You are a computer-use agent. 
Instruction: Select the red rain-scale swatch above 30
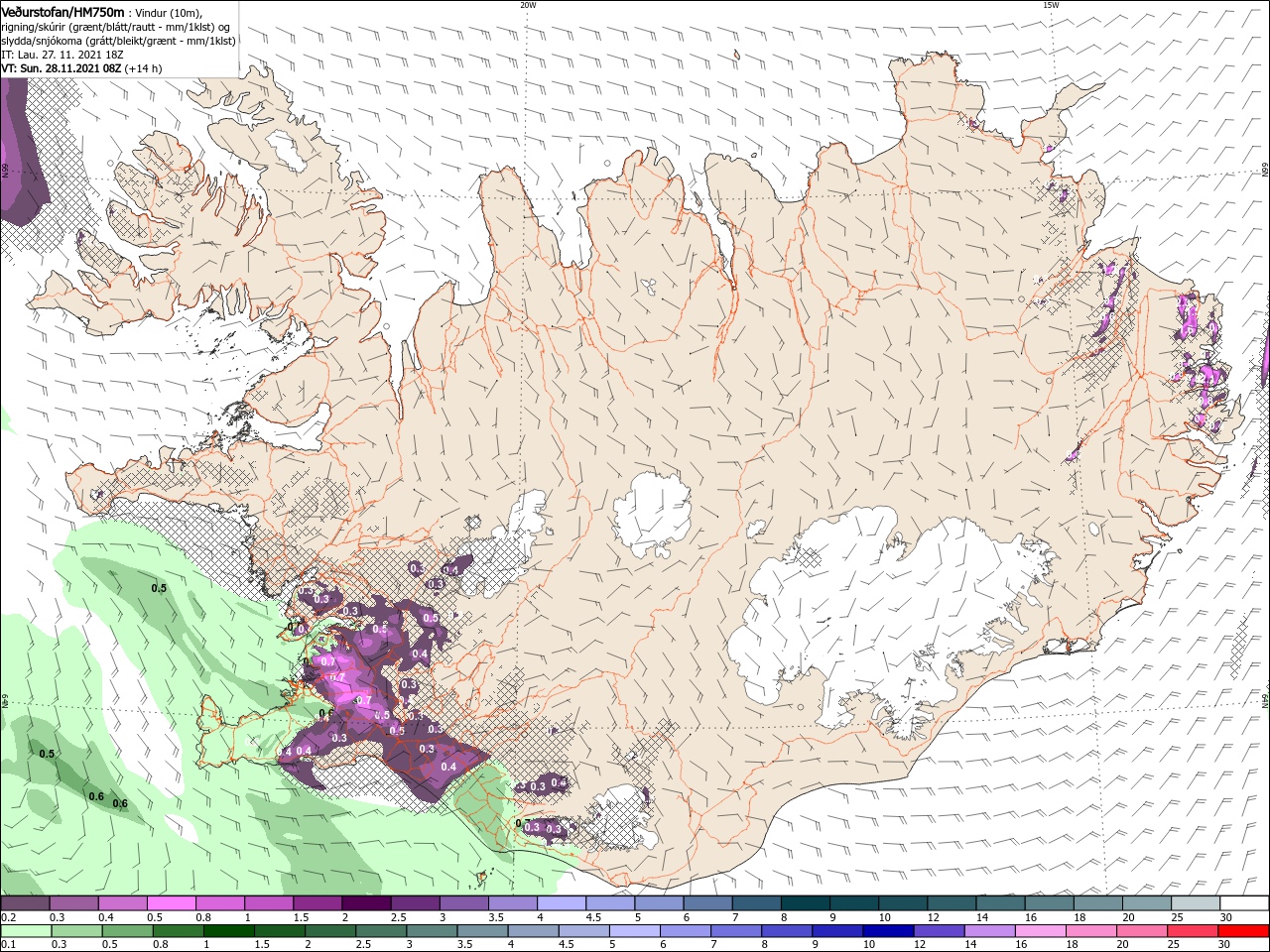pos(1245,931)
